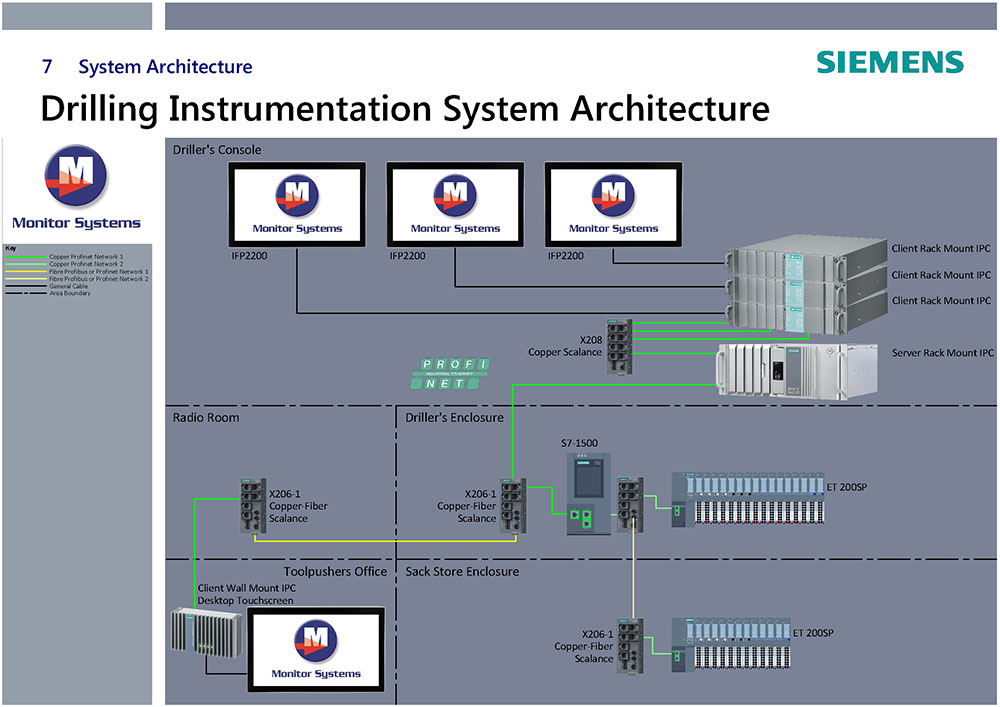This screenshot has height=707, width=1000.
Task: Select the Radio Room section label
Action: (x=206, y=417)
